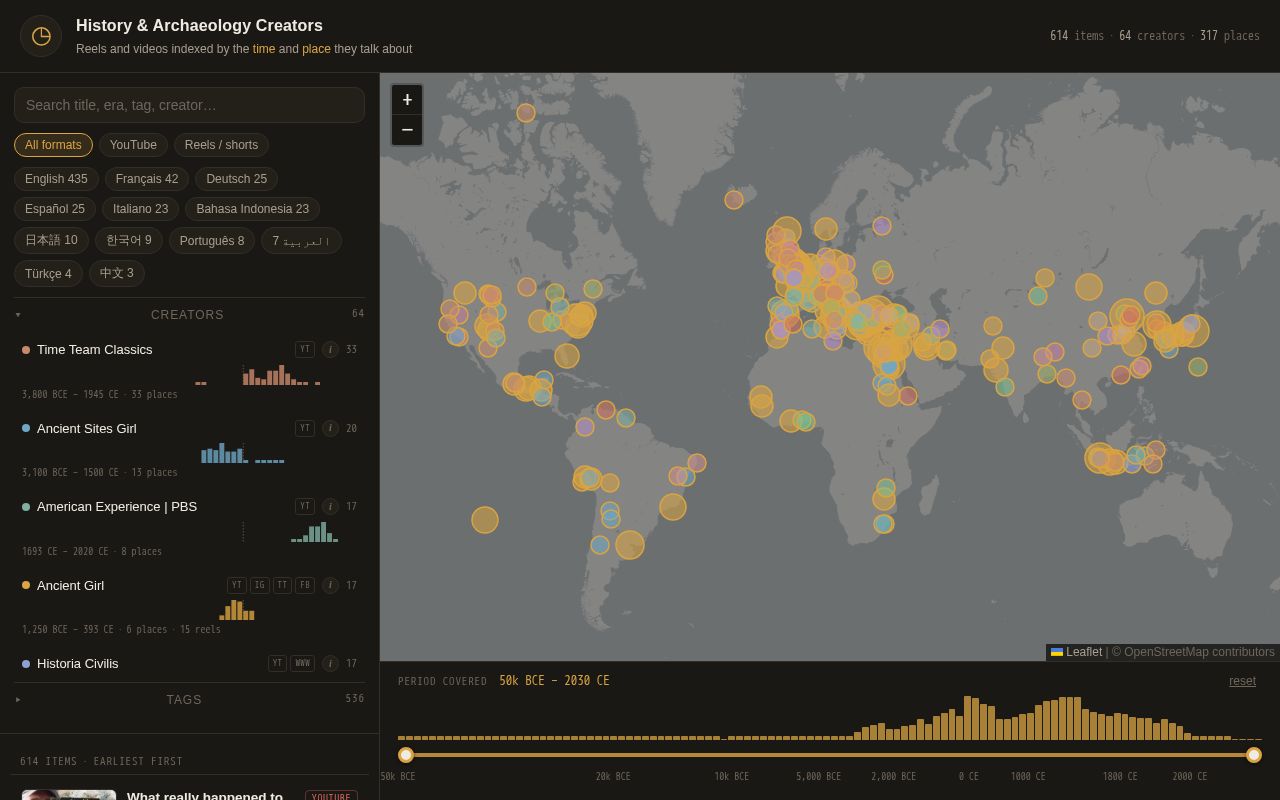This screenshot has width=1280, height=800.
Task: Filter by Reels / shorts format
Action: pos(221,145)
